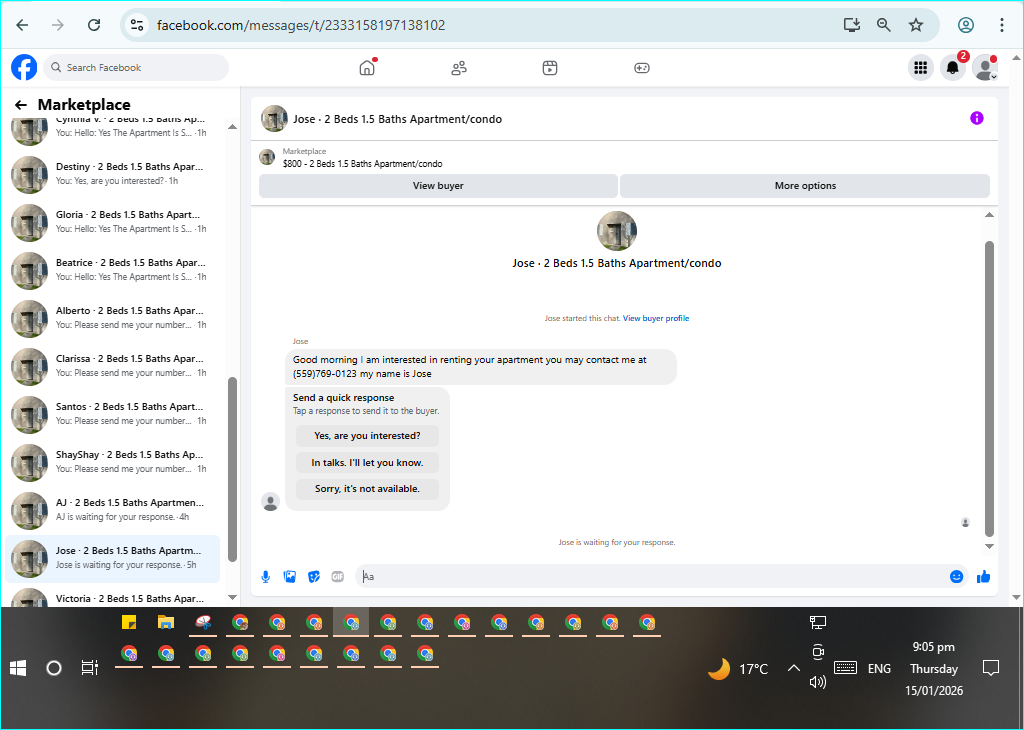Show hidden system tray icons

[793, 668]
